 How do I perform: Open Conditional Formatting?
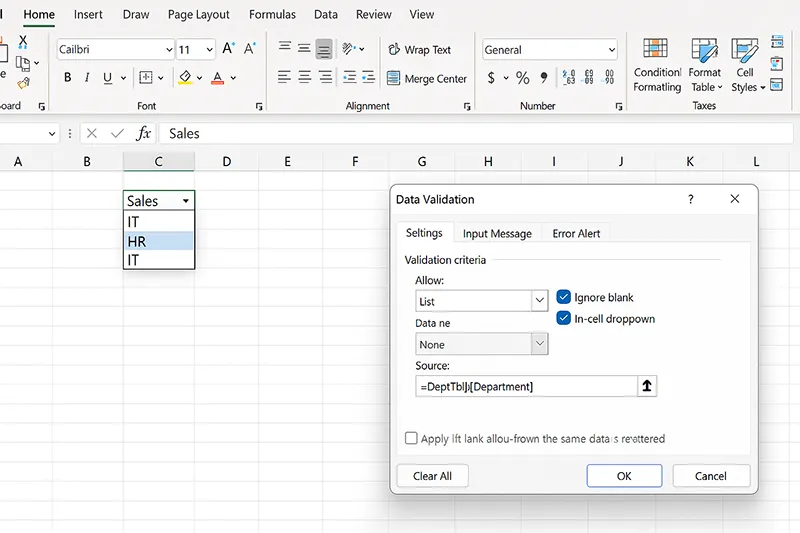(657, 65)
